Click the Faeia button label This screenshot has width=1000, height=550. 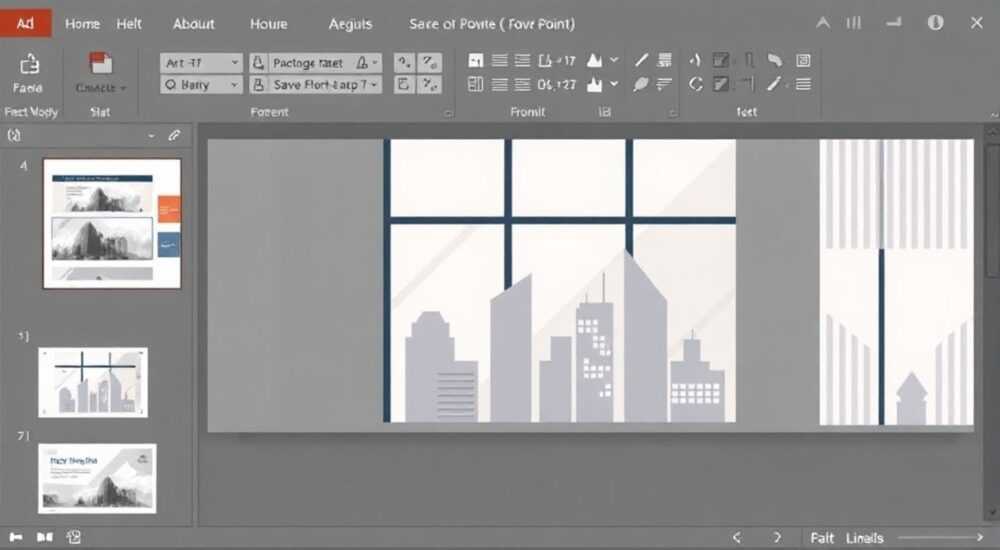(x=27, y=88)
